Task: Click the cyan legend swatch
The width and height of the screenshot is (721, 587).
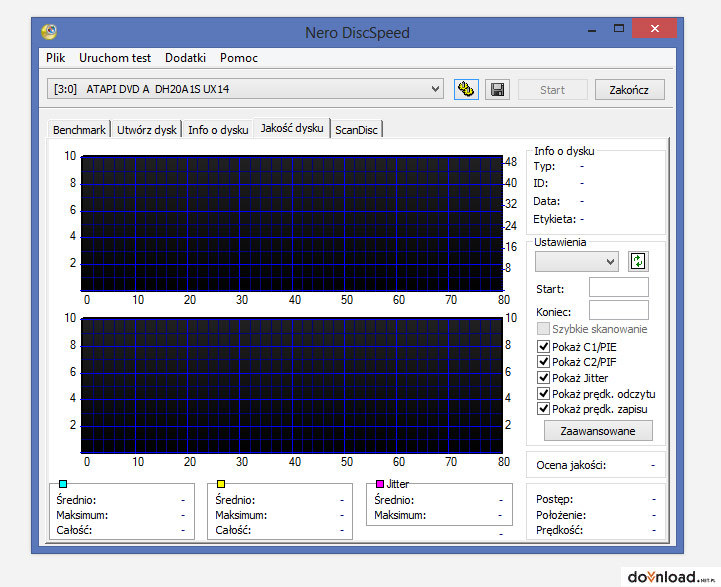Action: point(63,484)
